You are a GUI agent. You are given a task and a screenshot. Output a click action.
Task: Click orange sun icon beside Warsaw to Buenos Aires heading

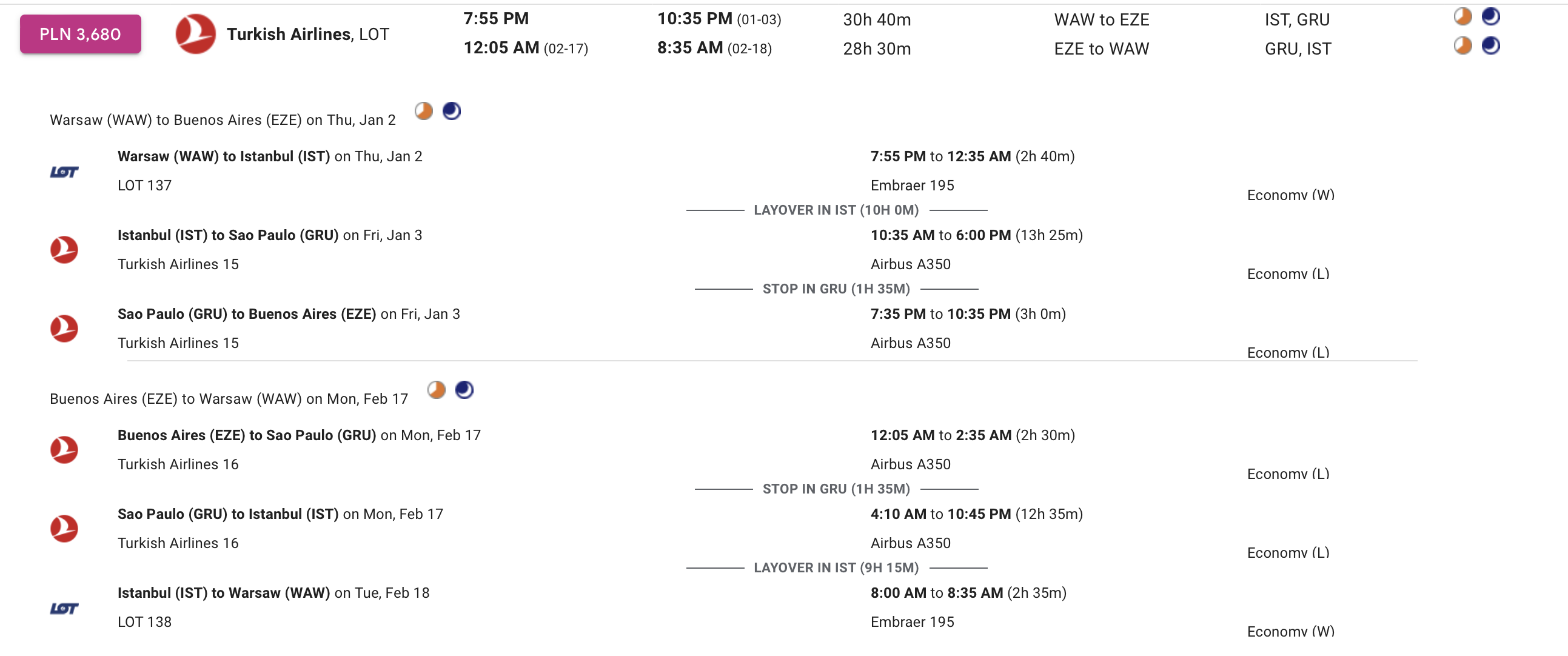(x=424, y=111)
